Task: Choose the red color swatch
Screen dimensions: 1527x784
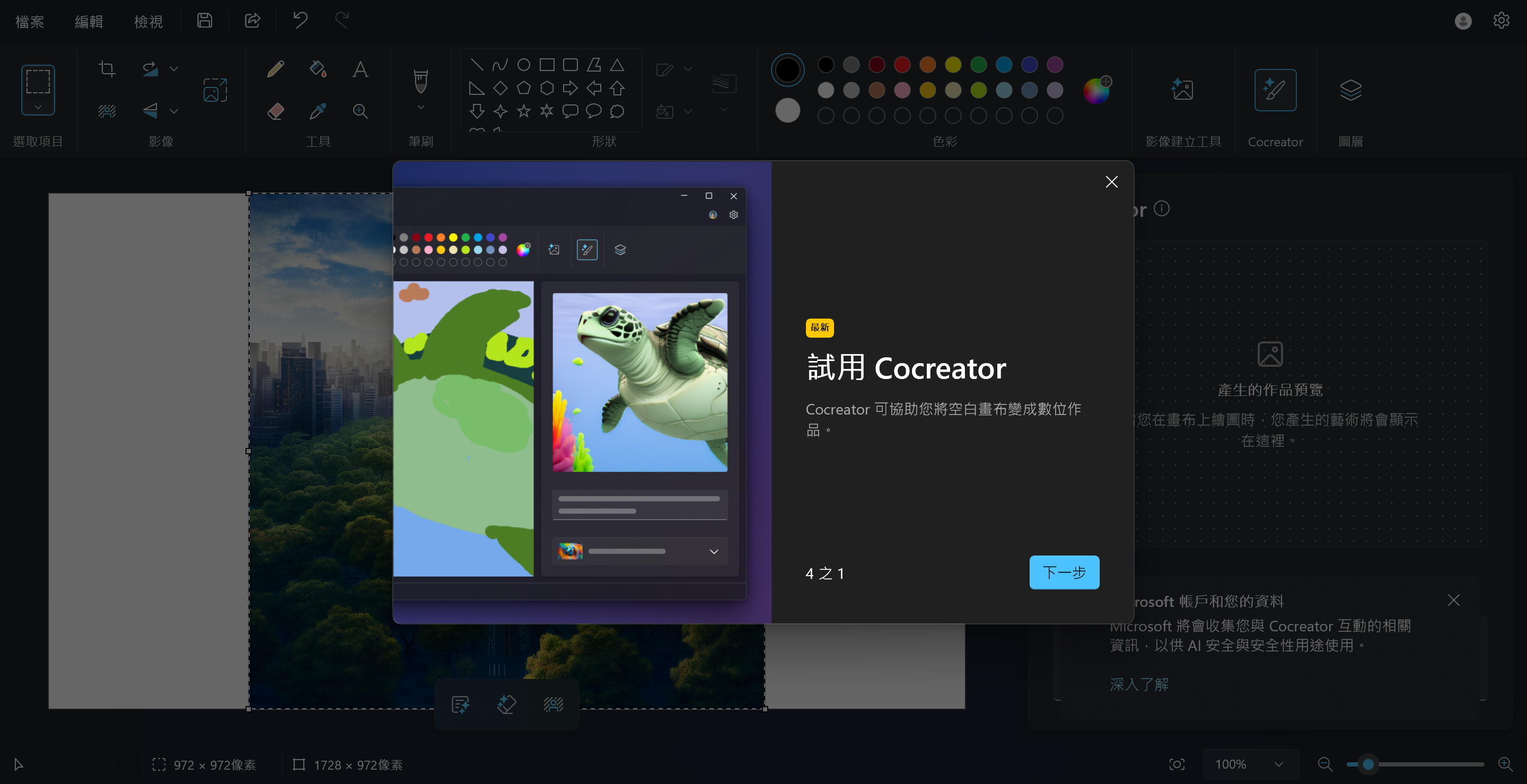Action: pos(901,65)
